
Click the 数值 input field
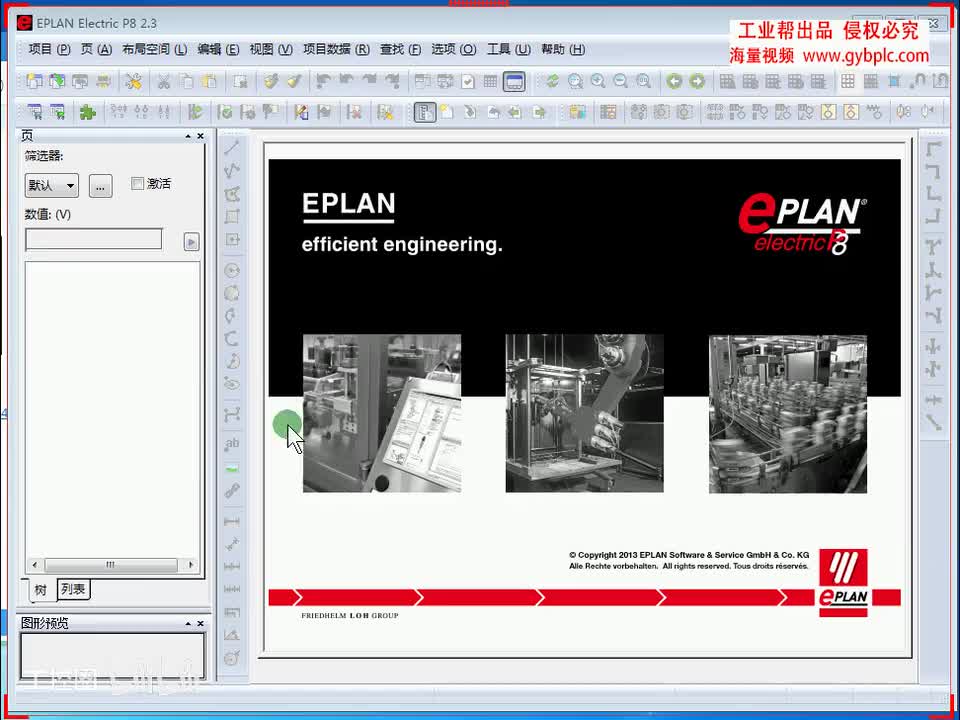[94, 239]
